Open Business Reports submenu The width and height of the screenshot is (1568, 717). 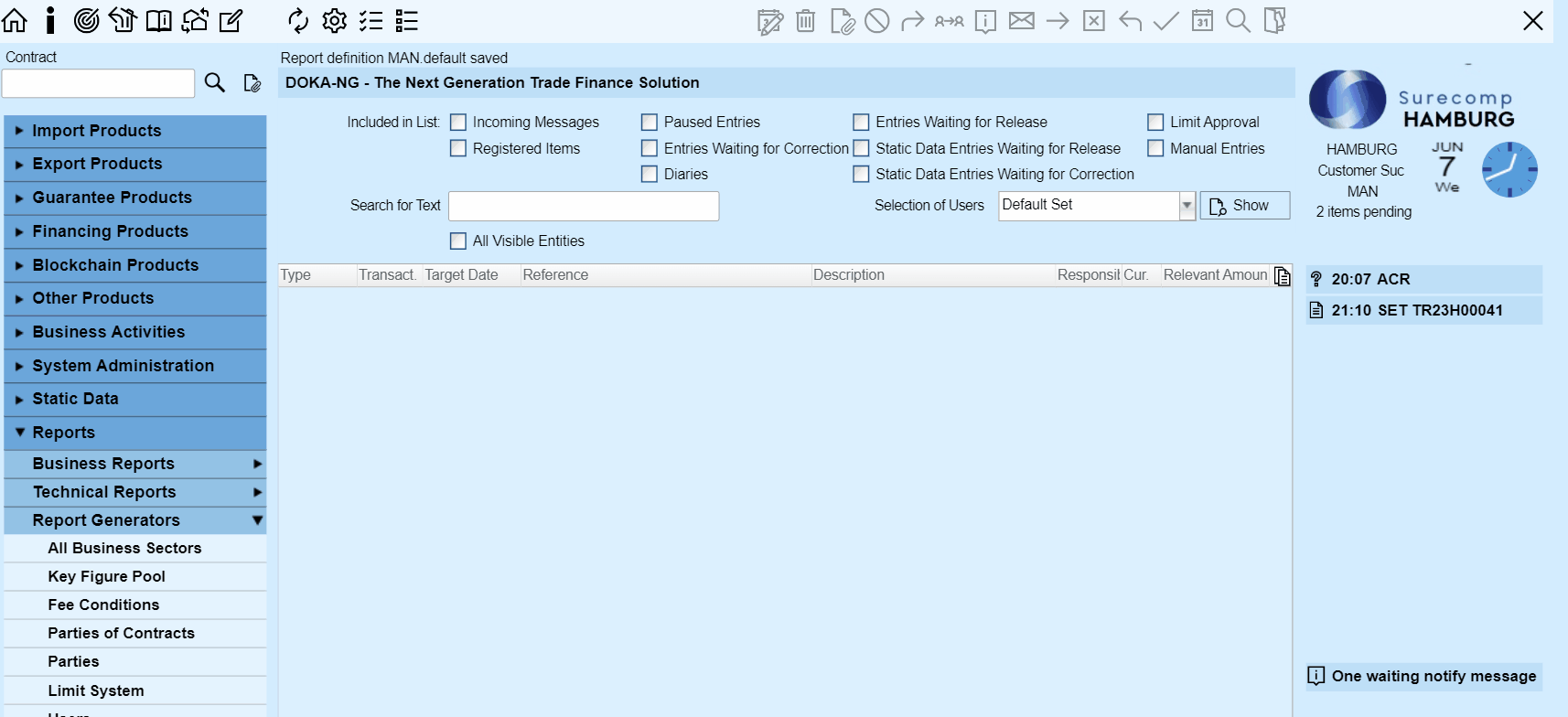point(135,464)
